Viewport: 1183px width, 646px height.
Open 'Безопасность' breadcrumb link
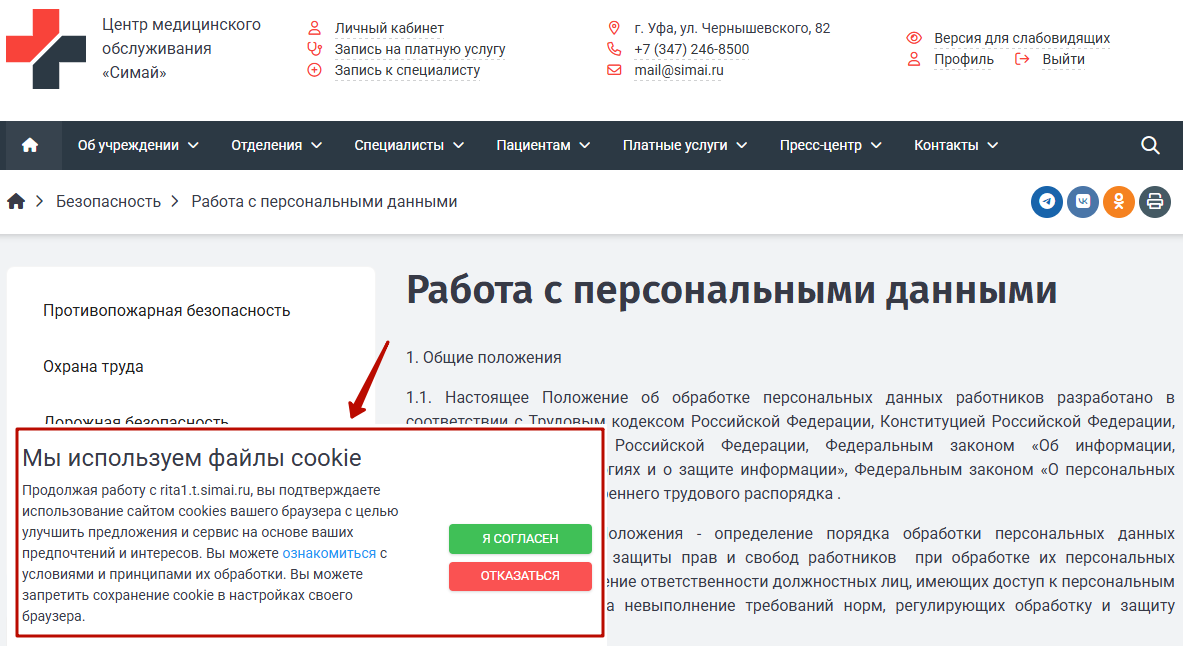(x=108, y=202)
